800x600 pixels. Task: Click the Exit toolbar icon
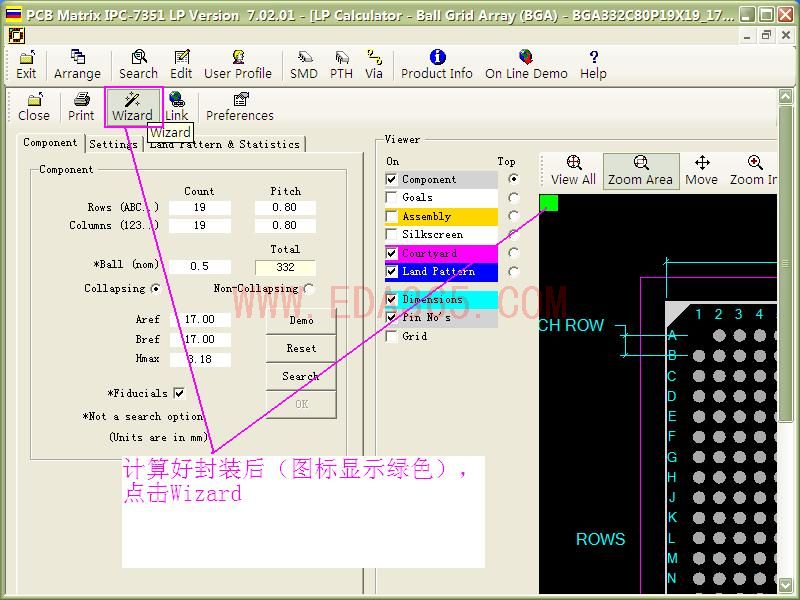pos(26,65)
